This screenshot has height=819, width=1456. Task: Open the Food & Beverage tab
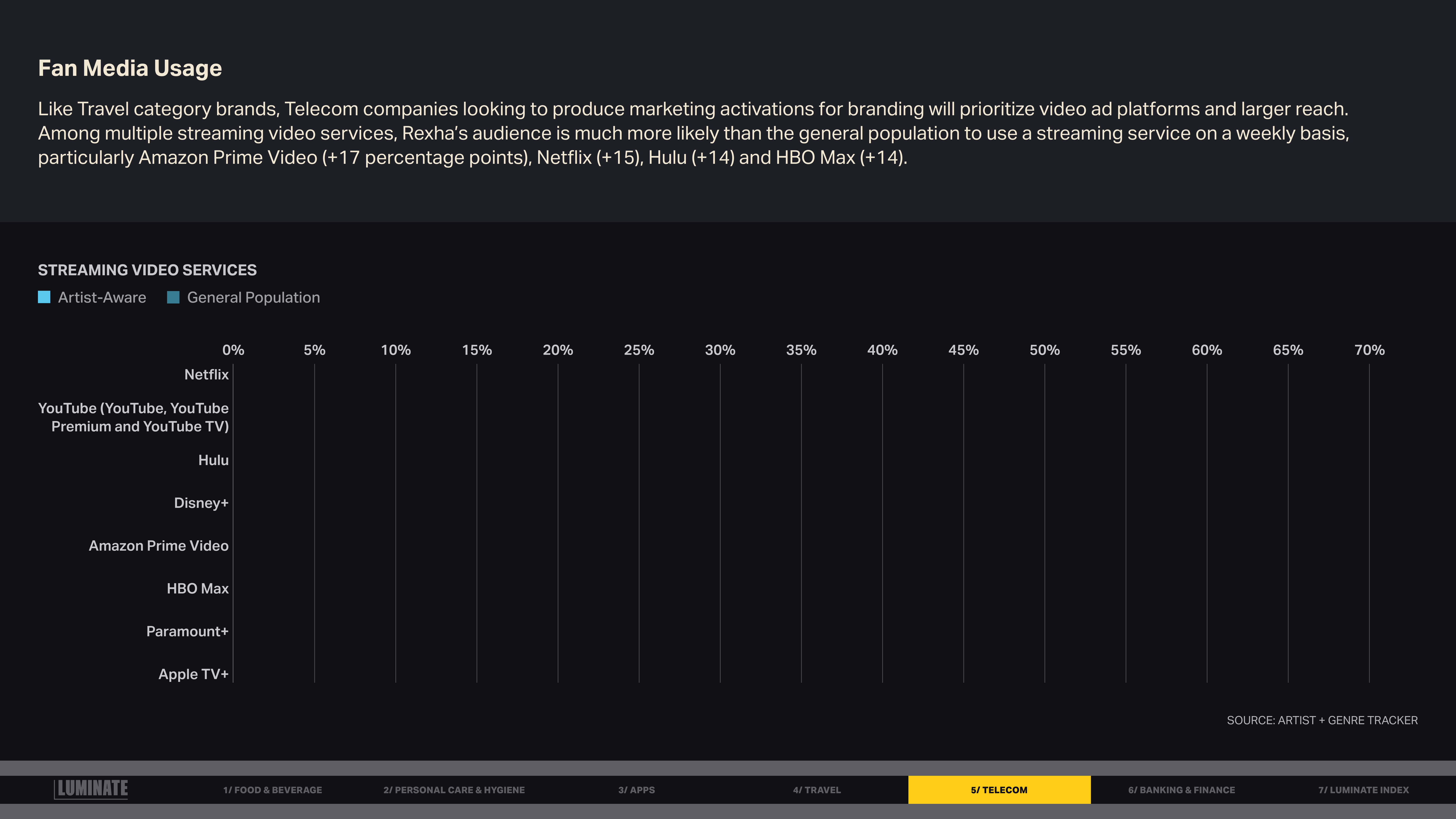coord(272,790)
